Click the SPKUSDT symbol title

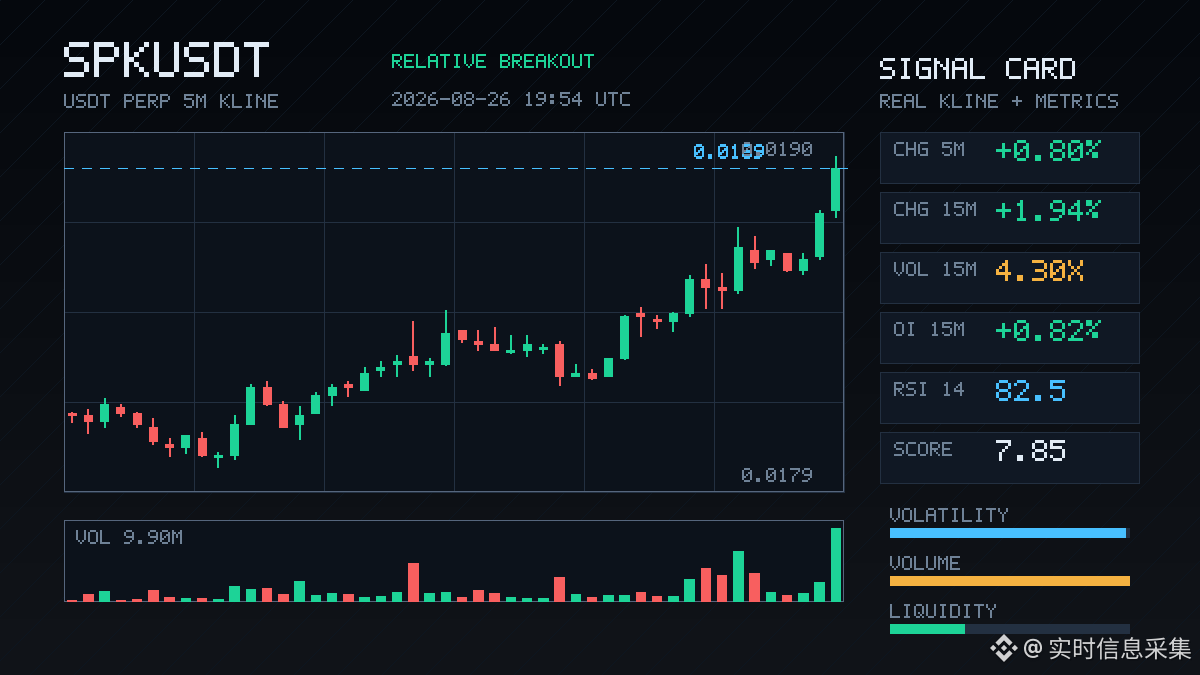point(166,61)
